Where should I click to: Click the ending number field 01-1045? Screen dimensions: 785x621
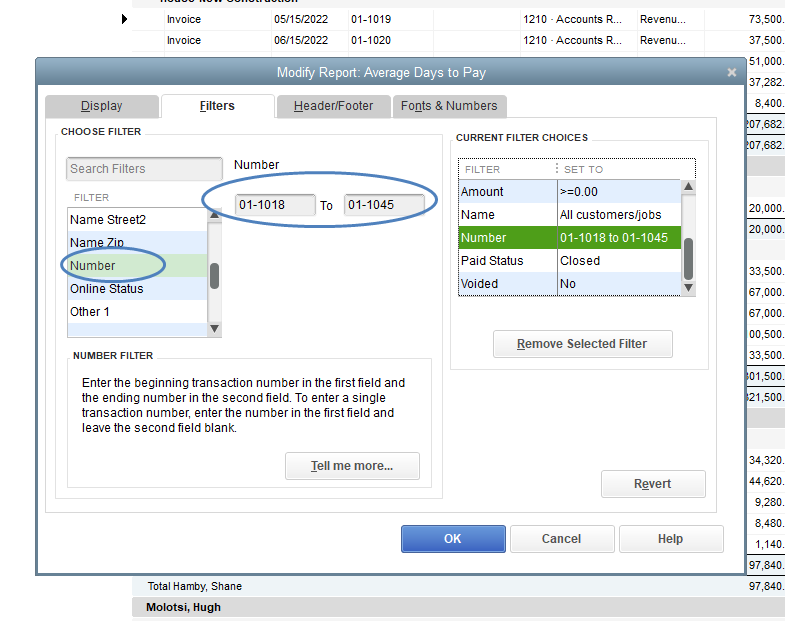point(384,205)
